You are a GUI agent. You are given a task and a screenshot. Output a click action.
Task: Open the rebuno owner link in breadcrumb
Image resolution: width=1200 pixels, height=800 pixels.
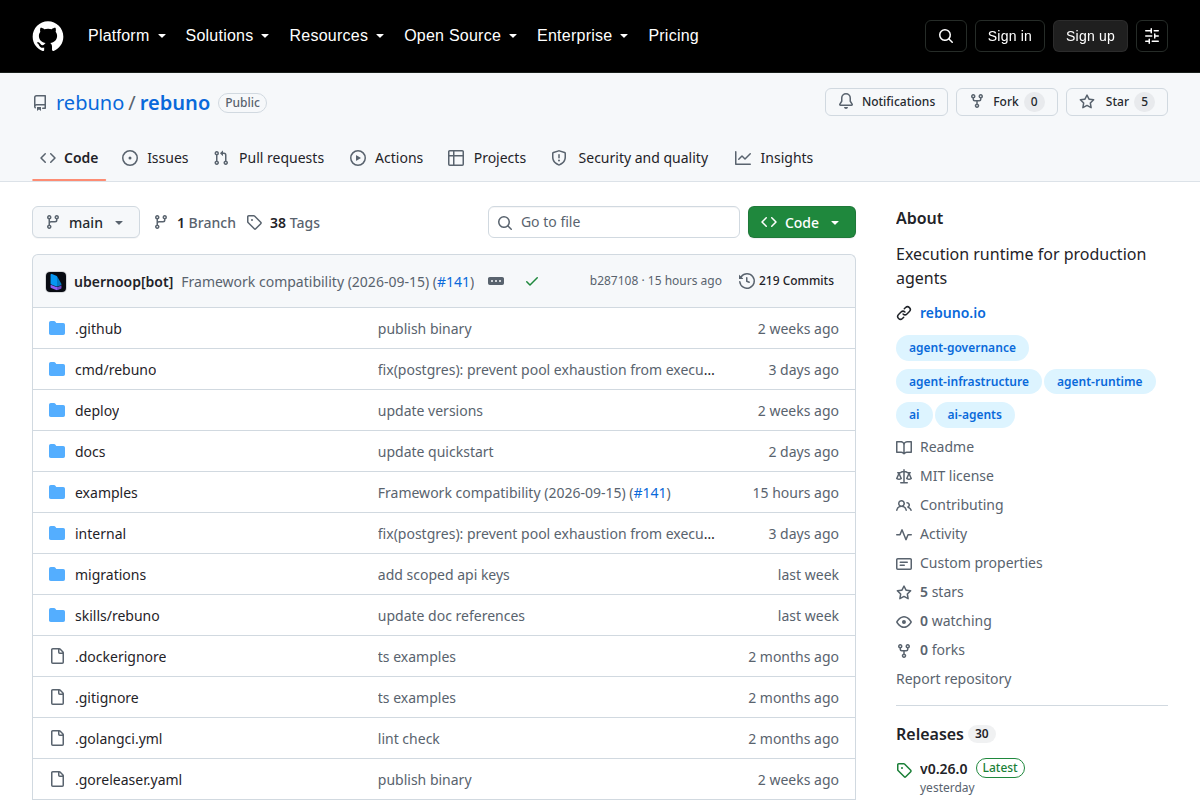(90, 103)
